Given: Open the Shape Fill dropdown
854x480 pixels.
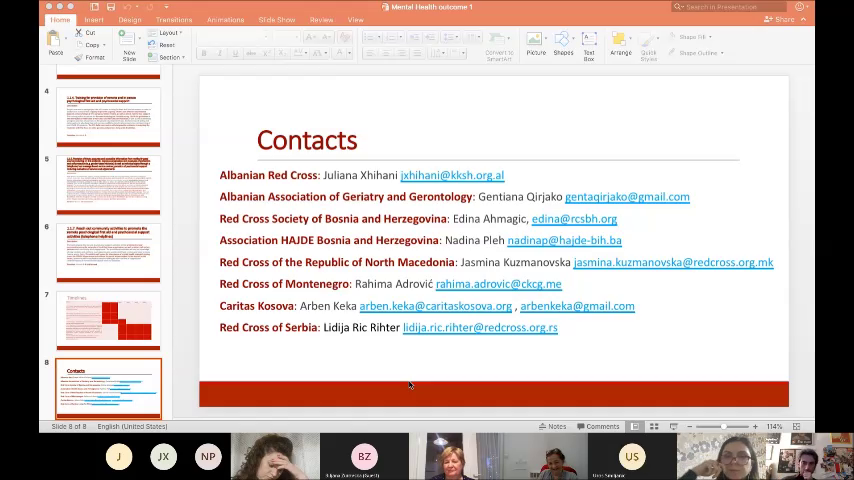Looking at the screenshot, I should point(690,37).
